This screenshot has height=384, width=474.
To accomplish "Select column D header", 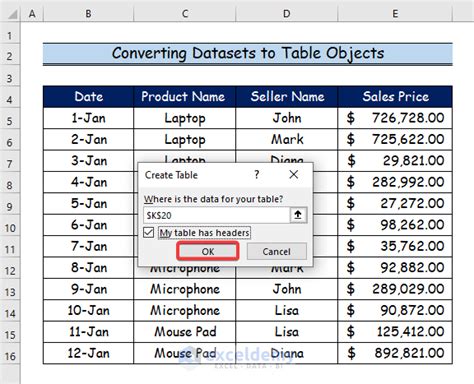I will (287, 14).
